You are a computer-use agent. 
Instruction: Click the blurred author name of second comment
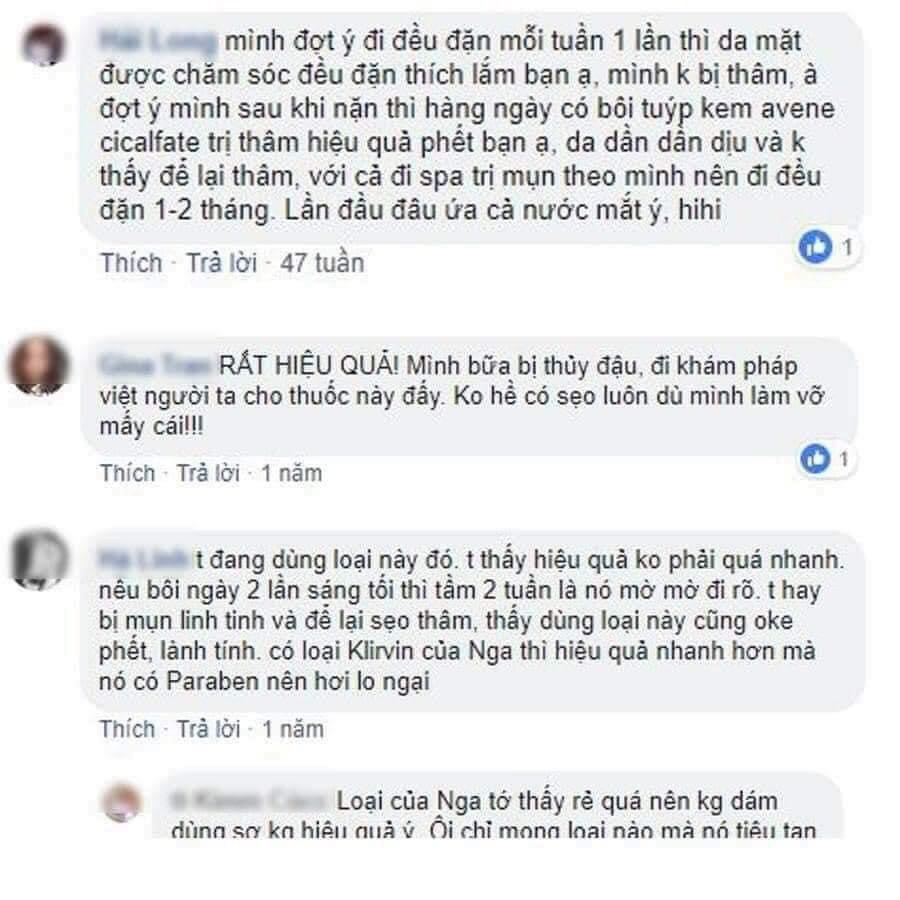[156, 365]
